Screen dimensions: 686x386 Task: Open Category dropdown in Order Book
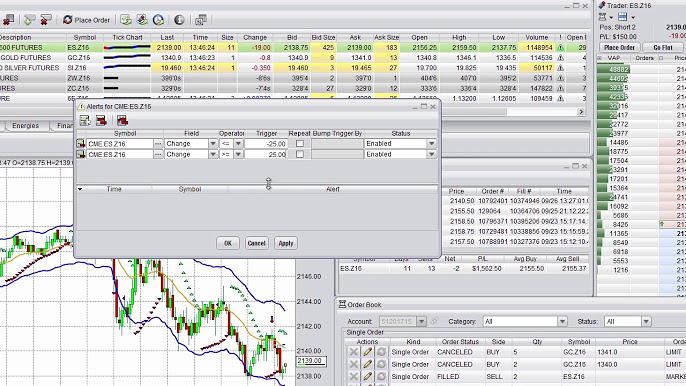click(x=562, y=322)
